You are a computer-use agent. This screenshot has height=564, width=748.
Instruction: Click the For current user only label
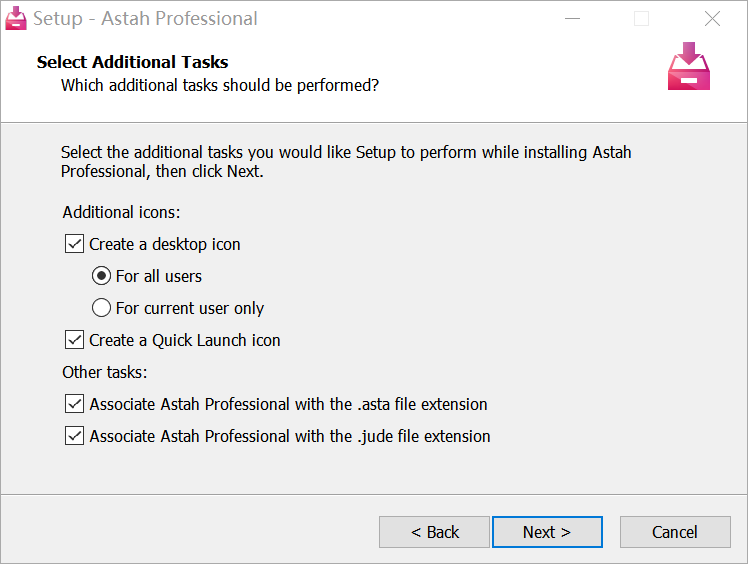tap(190, 308)
